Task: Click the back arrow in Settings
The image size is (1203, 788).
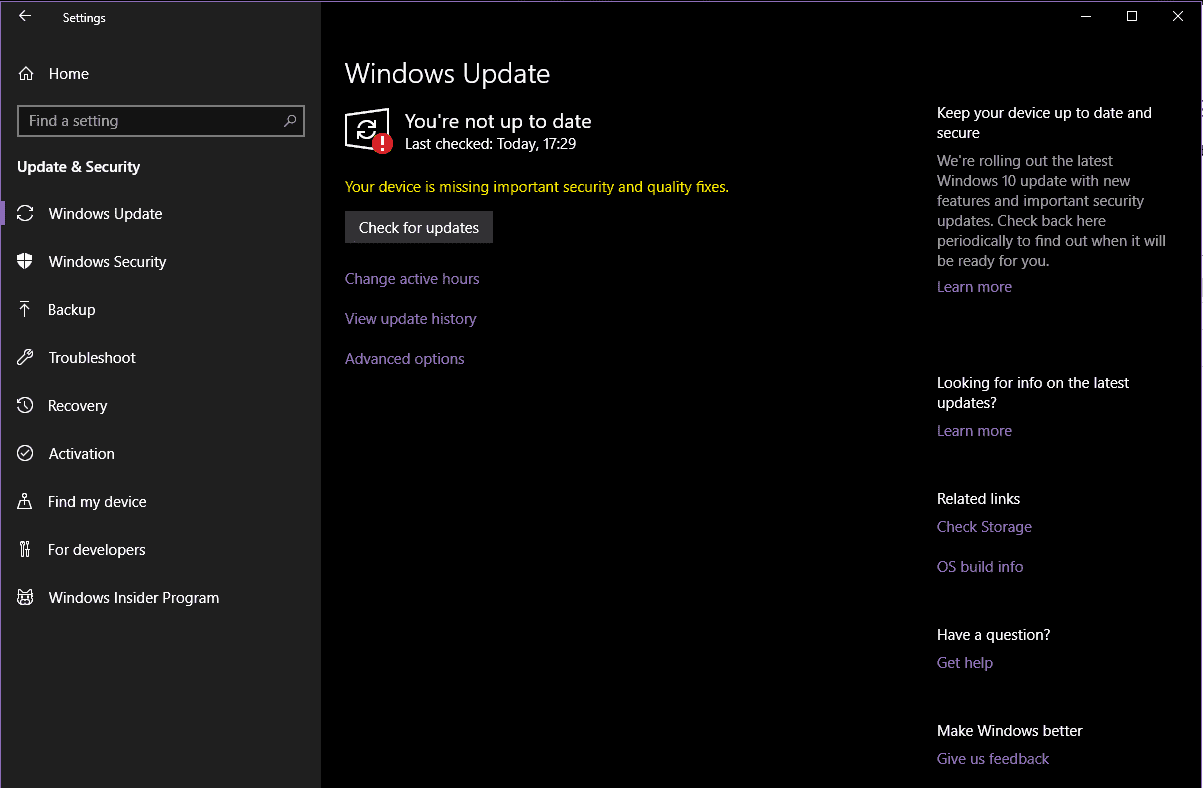Action: pyautogui.click(x=25, y=16)
